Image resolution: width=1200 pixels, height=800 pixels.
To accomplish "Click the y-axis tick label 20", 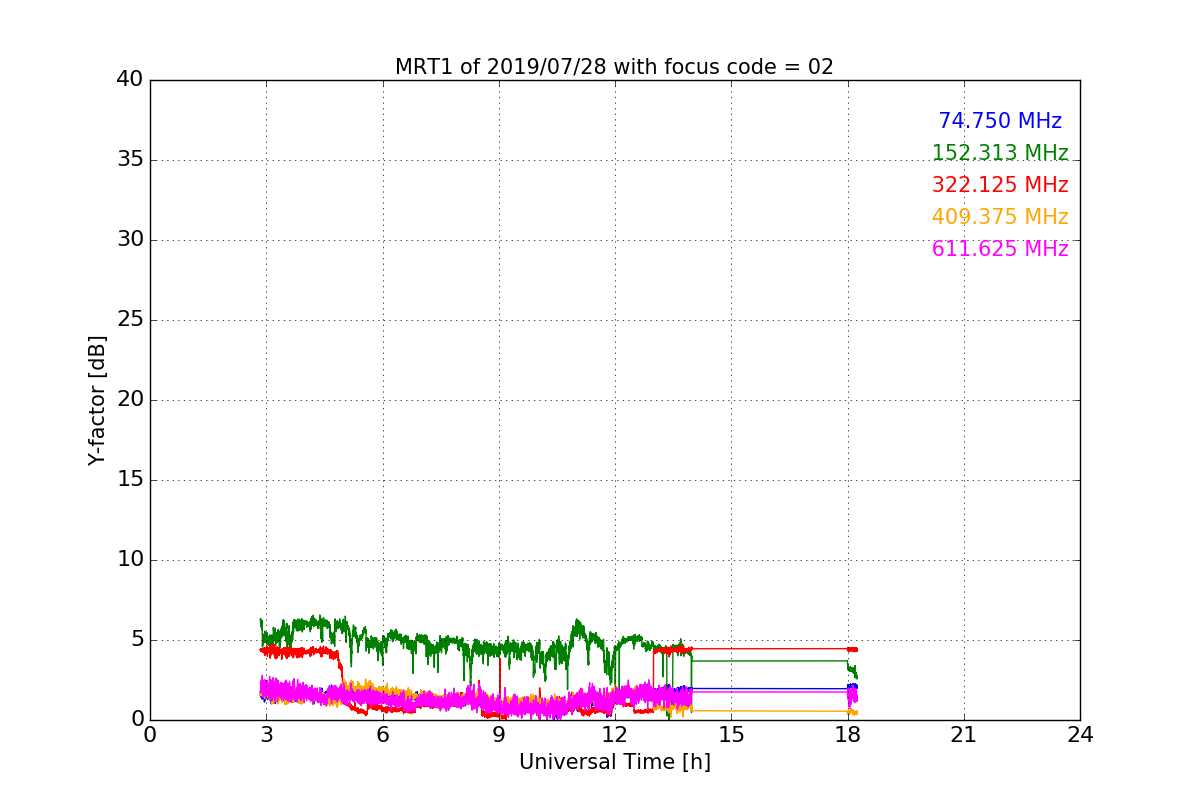I will coord(130,400).
